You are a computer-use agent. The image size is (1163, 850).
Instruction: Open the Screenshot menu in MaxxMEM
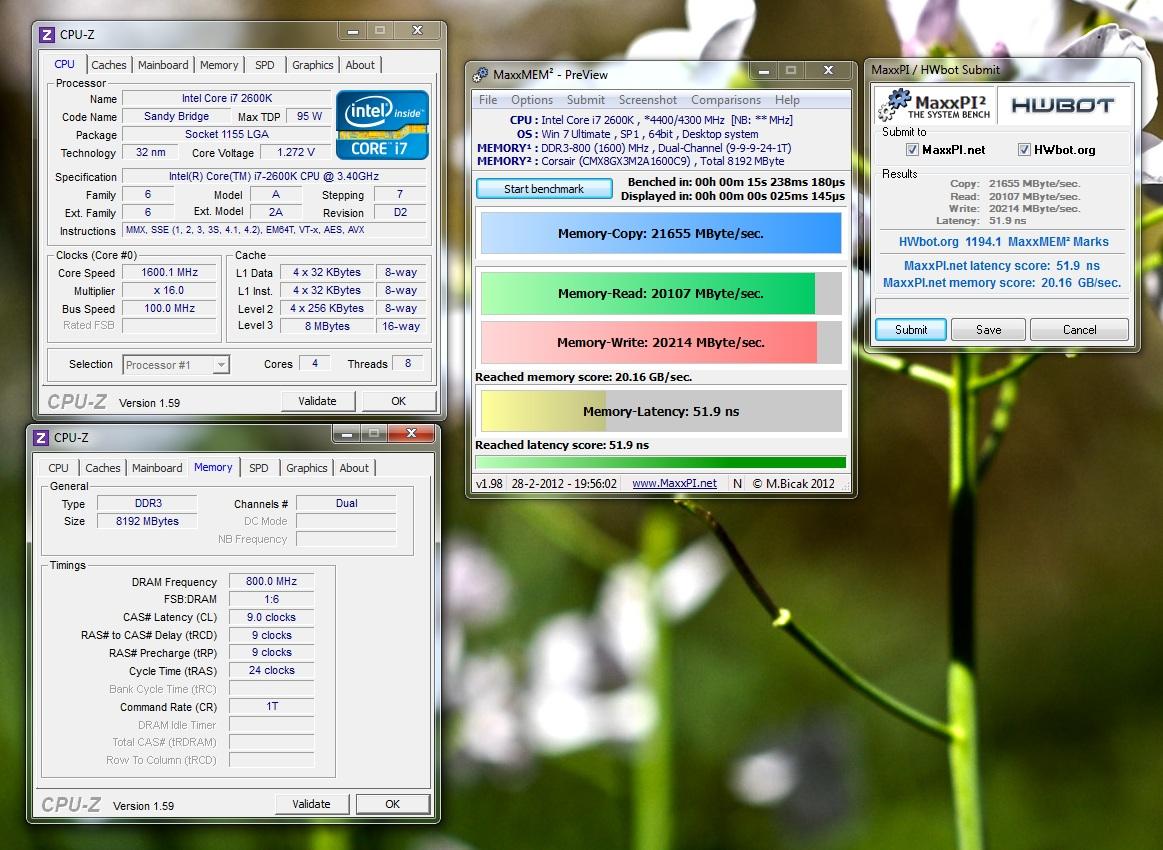pyautogui.click(x=648, y=99)
